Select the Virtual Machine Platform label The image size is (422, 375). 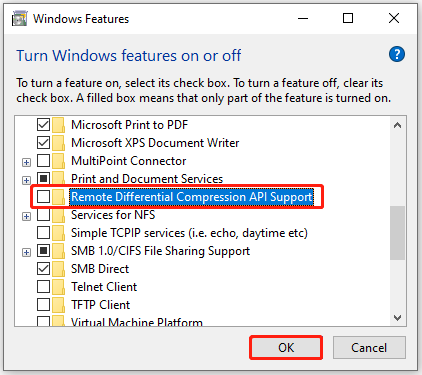(137, 322)
